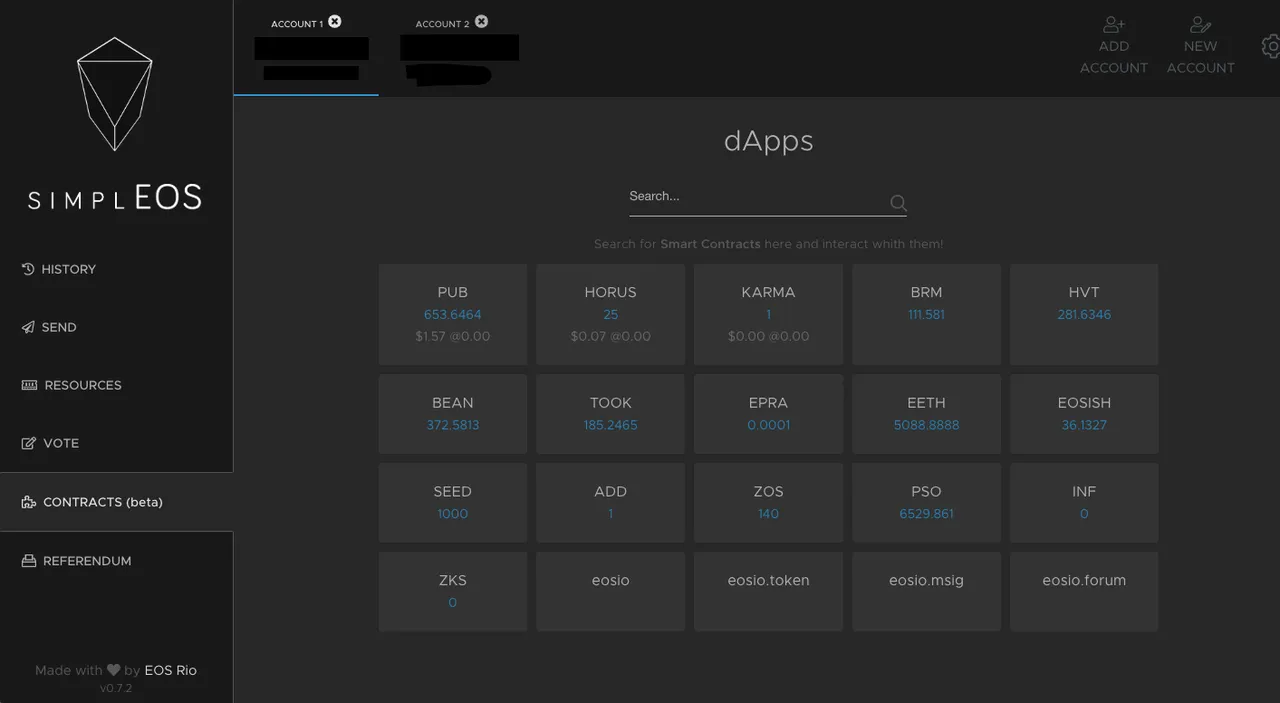The width and height of the screenshot is (1280, 703).
Task: Click the Send paper plane icon
Action: 28,327
